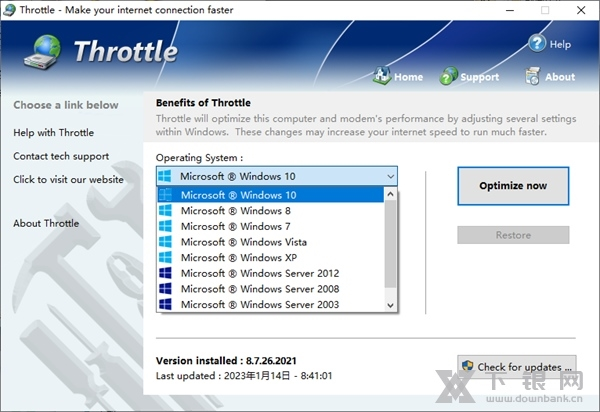Click the Windows logo beside Server 2003
The width and height of the screenshot is (600, 412).
pos(165,305)
